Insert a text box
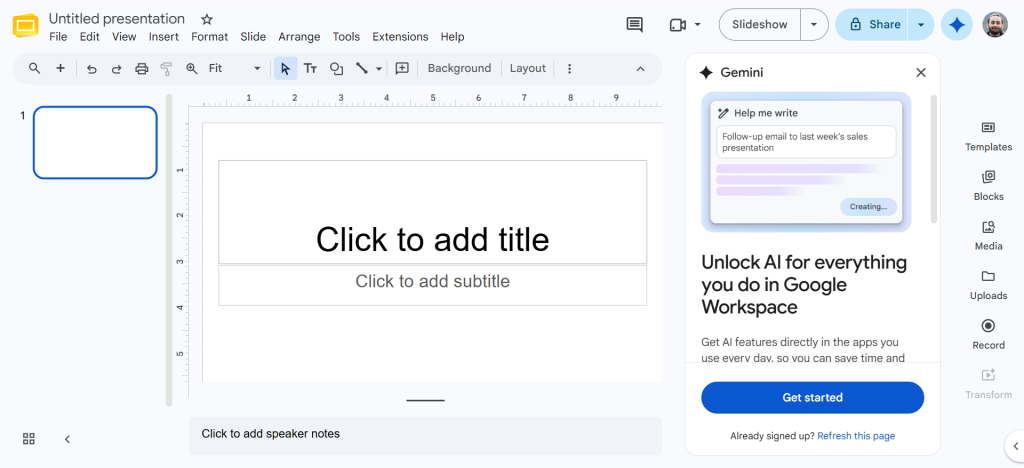 (x=311, y=68)
